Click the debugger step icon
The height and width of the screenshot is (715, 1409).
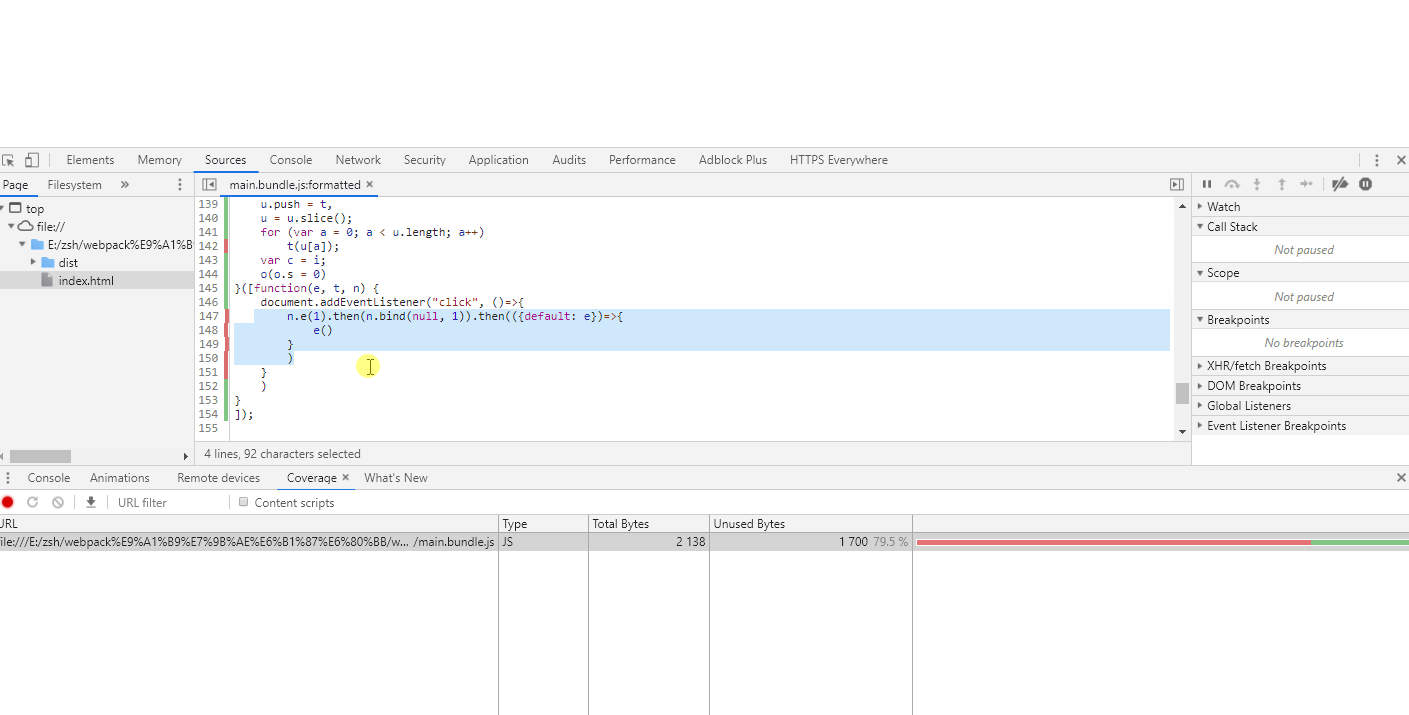(x=1306, y=184)
